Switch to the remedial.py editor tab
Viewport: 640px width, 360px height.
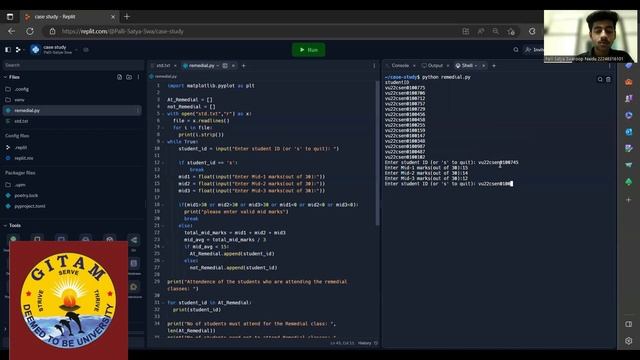tap(201, 65)
